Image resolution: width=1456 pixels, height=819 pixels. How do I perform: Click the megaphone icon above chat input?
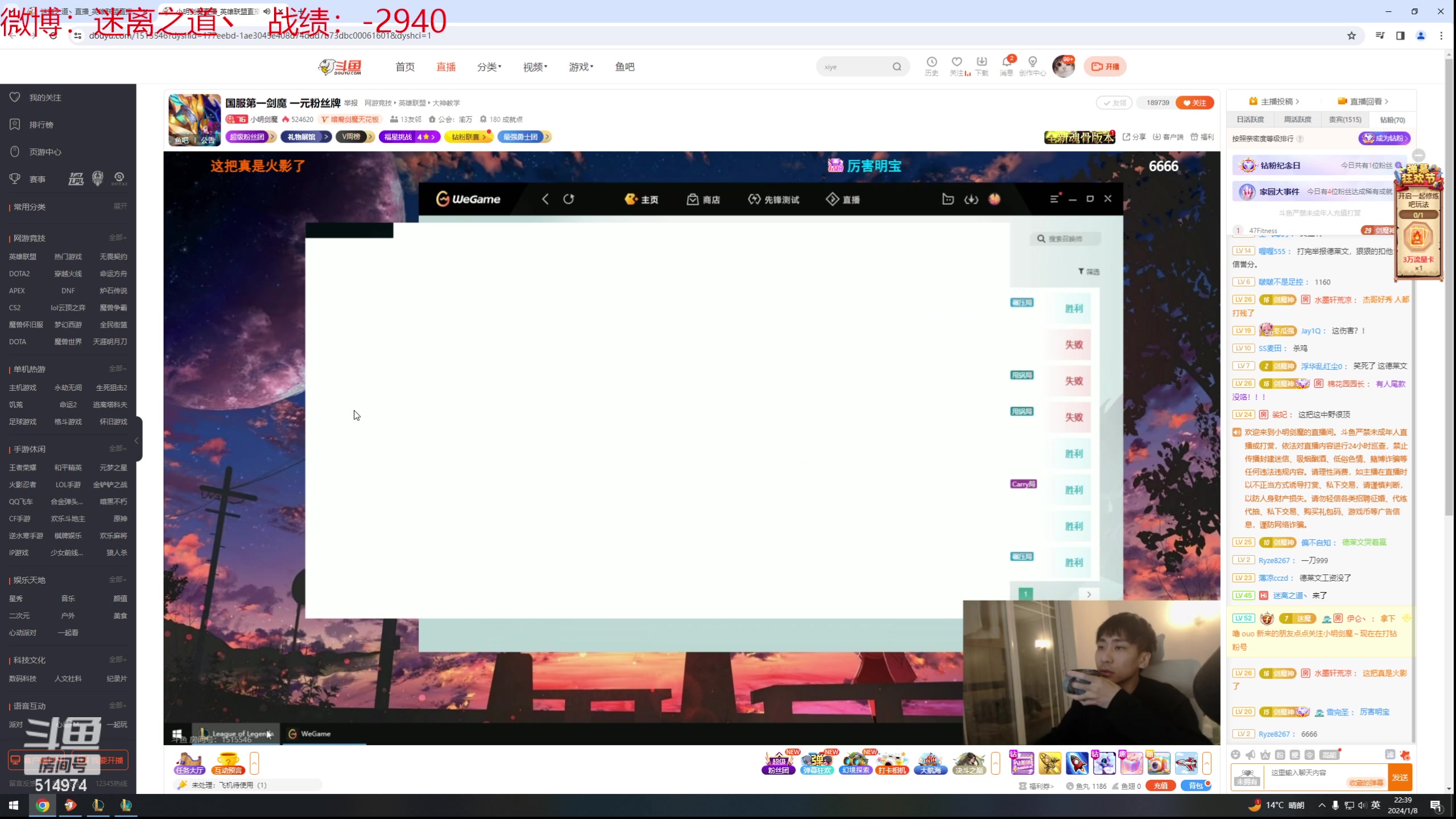1250,755
